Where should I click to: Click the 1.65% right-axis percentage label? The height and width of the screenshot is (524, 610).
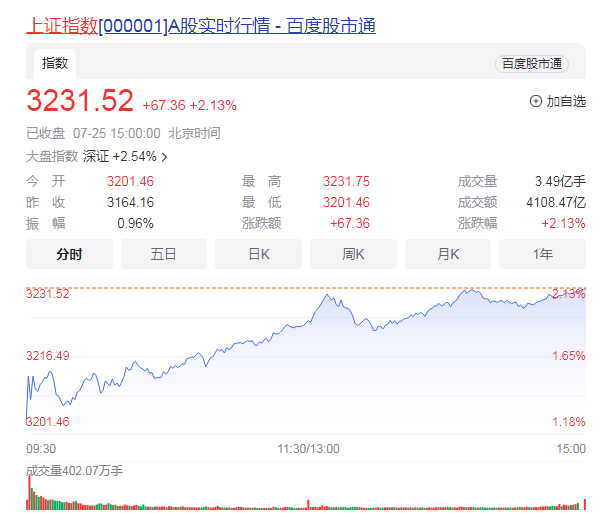click(569, 356)
